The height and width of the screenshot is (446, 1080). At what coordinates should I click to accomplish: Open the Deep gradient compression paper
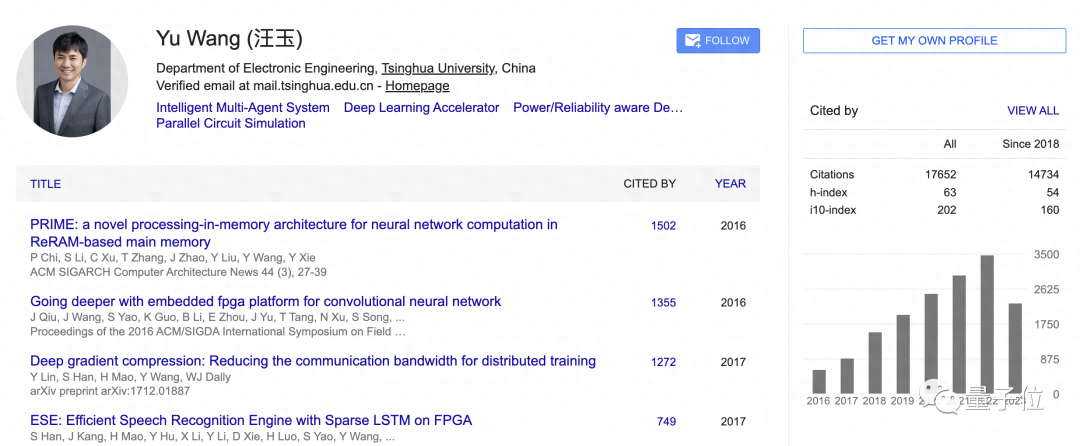(312, 361)
